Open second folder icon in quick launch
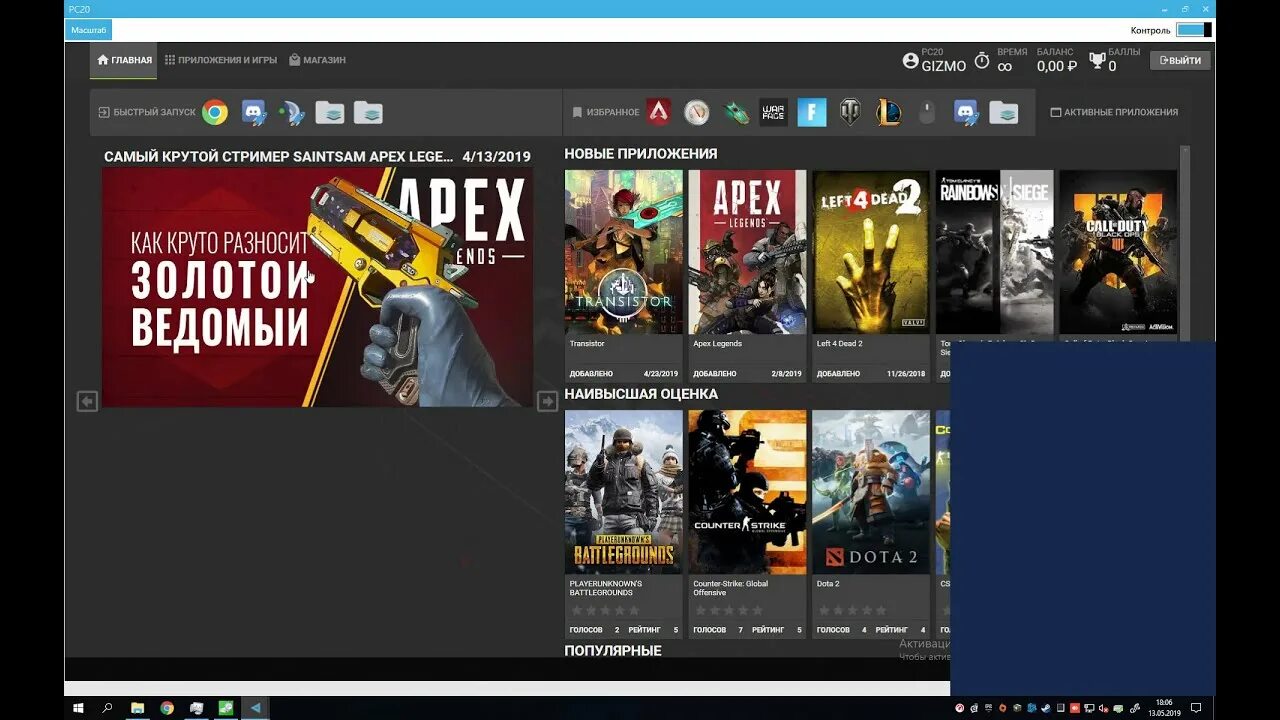This screenshot has width=1280, height=720. (x=368, y=113)
